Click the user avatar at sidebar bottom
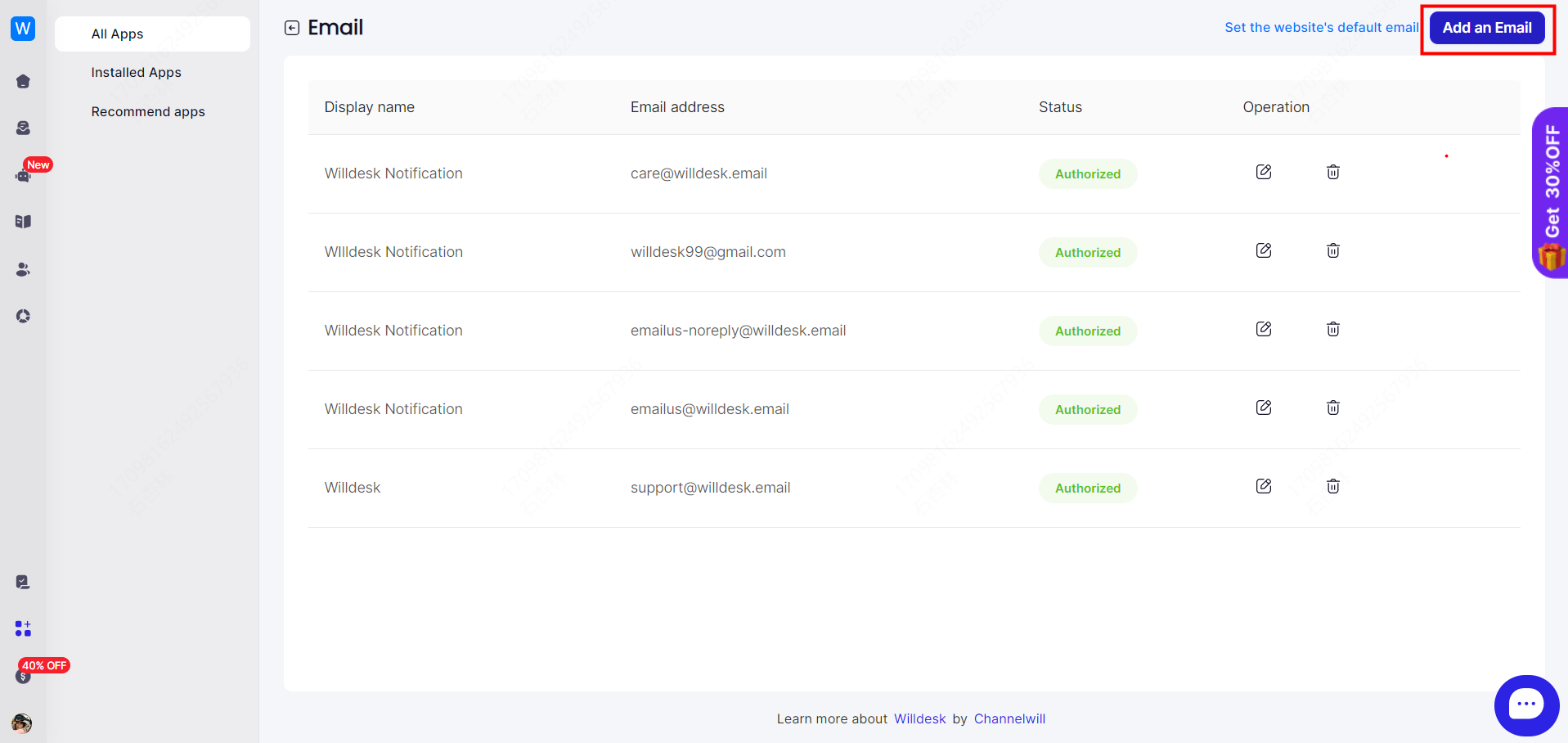 [x=22, y=723]
